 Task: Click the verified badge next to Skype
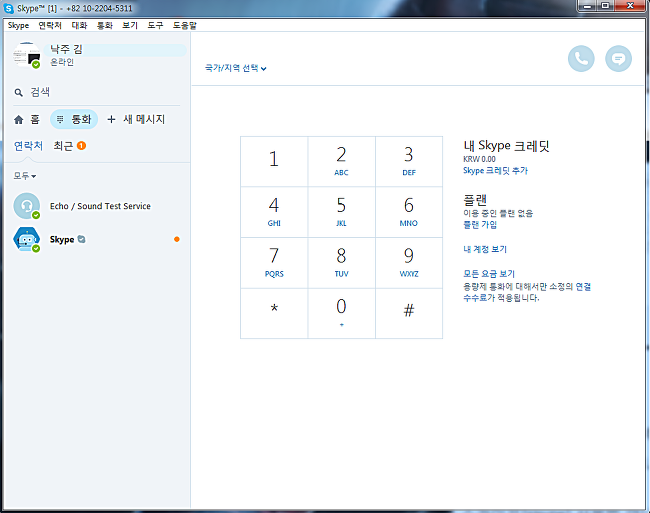(81, 239)
